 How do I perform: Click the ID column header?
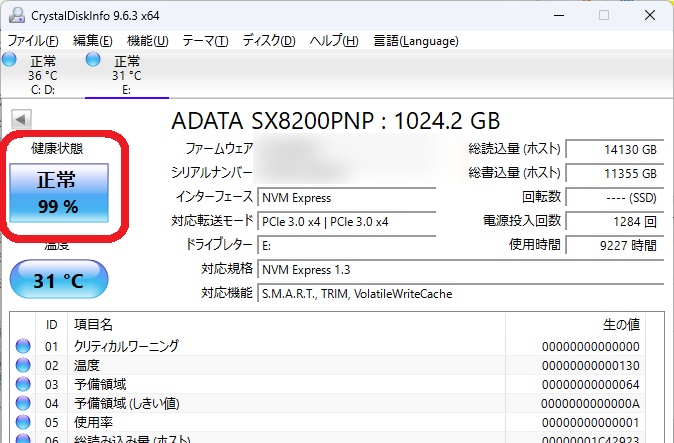[51, 324]
